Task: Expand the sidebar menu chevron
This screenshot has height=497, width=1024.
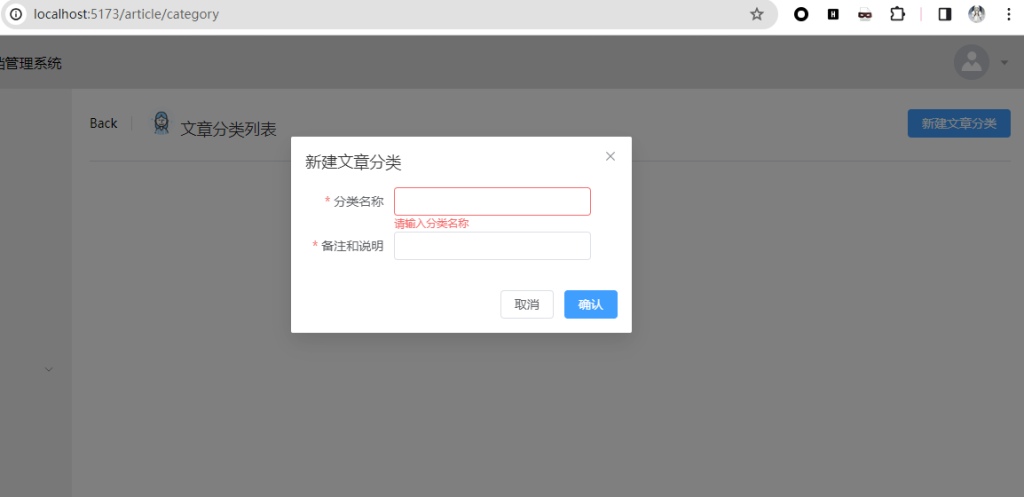Action: 48,369
